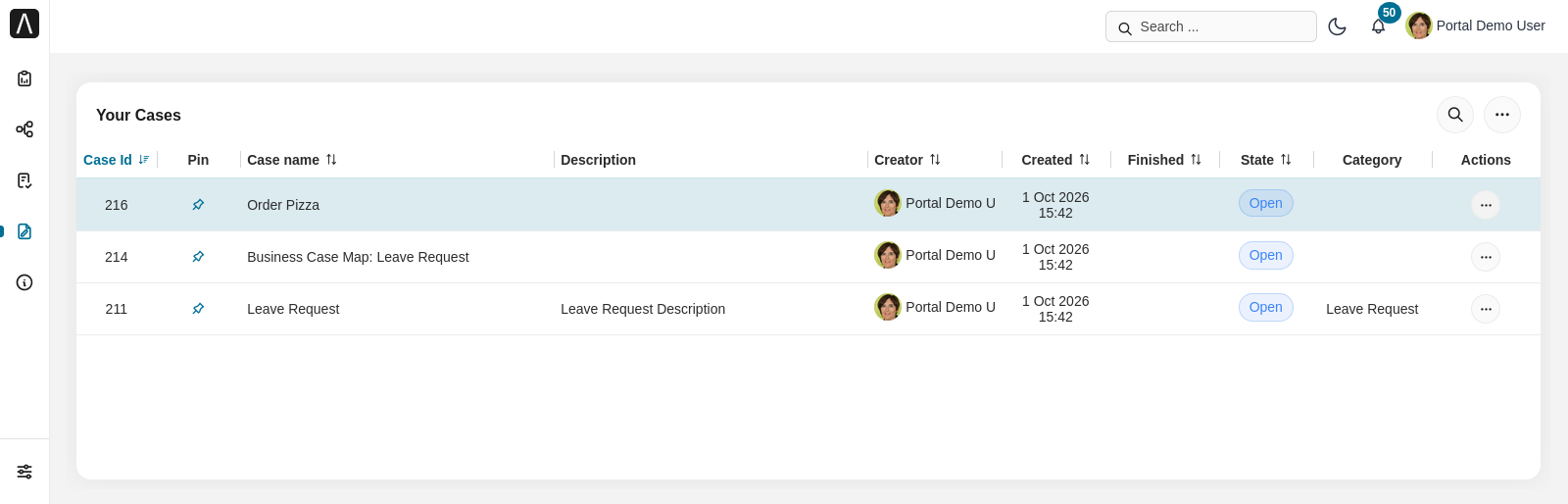
Task: Open the info sidebar icon
Action: click(x=24, y=282)
